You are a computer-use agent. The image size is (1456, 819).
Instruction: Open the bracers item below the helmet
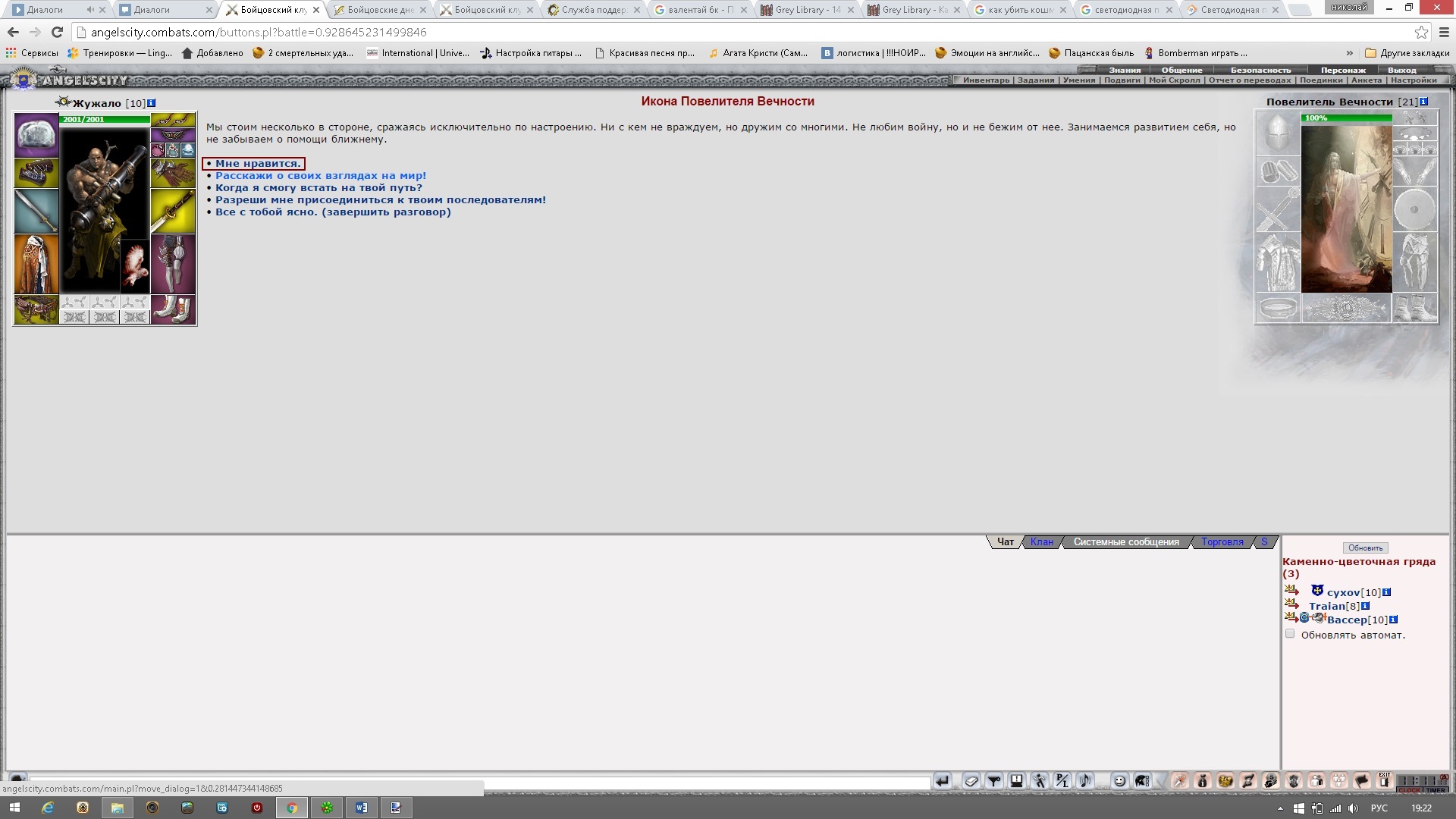click(36, 173)
